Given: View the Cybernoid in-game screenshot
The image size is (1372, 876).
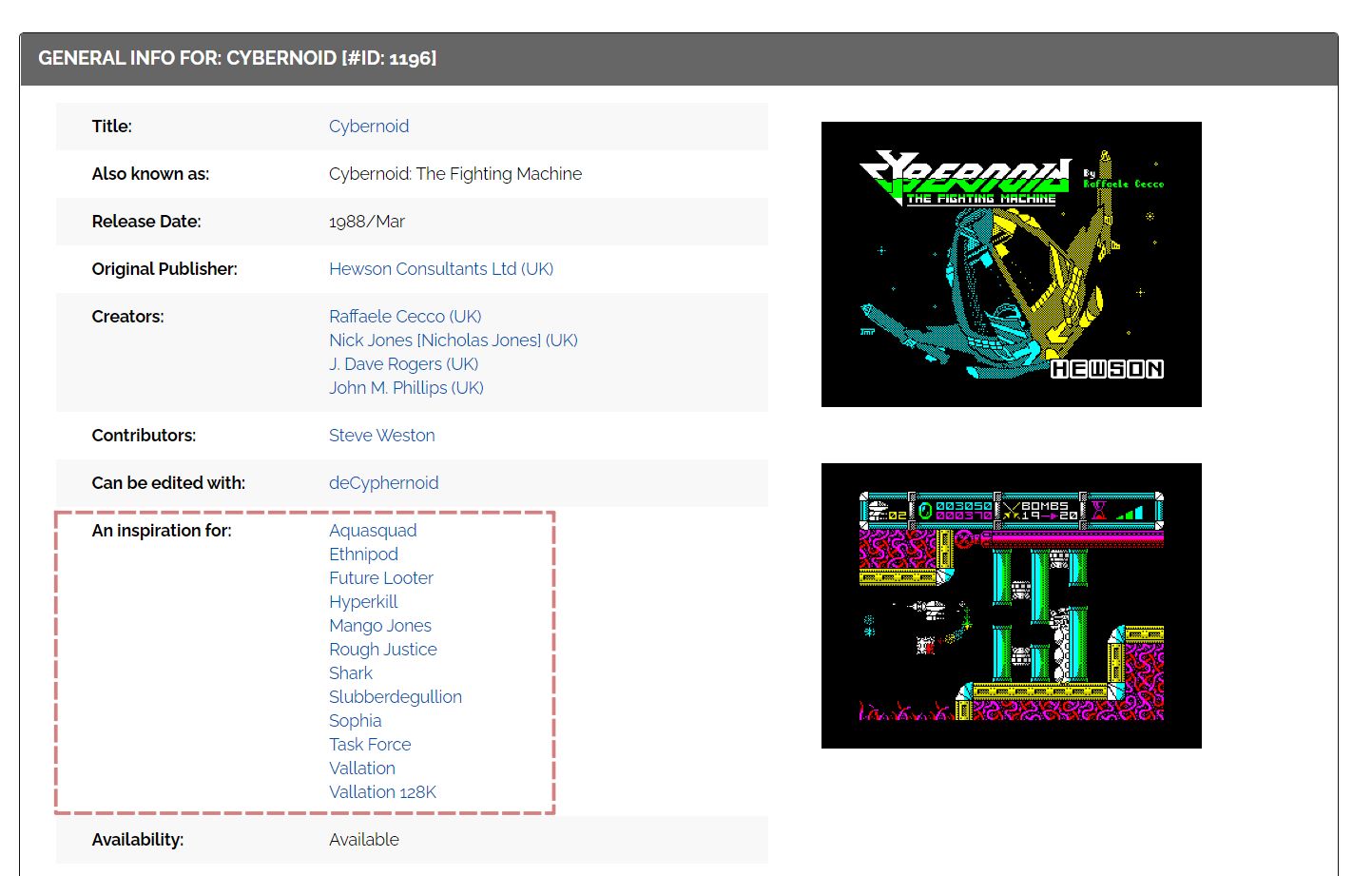Looking at the screenshot, I should [1012, 606].
